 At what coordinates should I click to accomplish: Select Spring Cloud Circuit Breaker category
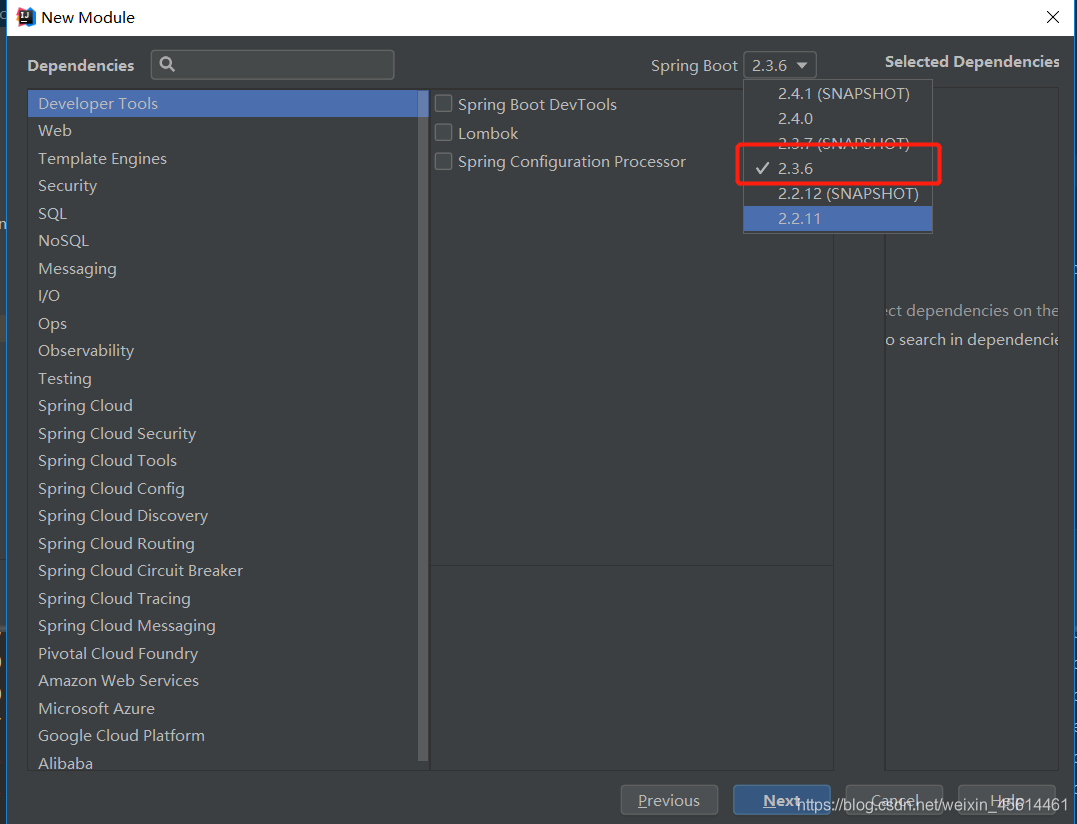[223, 571]
